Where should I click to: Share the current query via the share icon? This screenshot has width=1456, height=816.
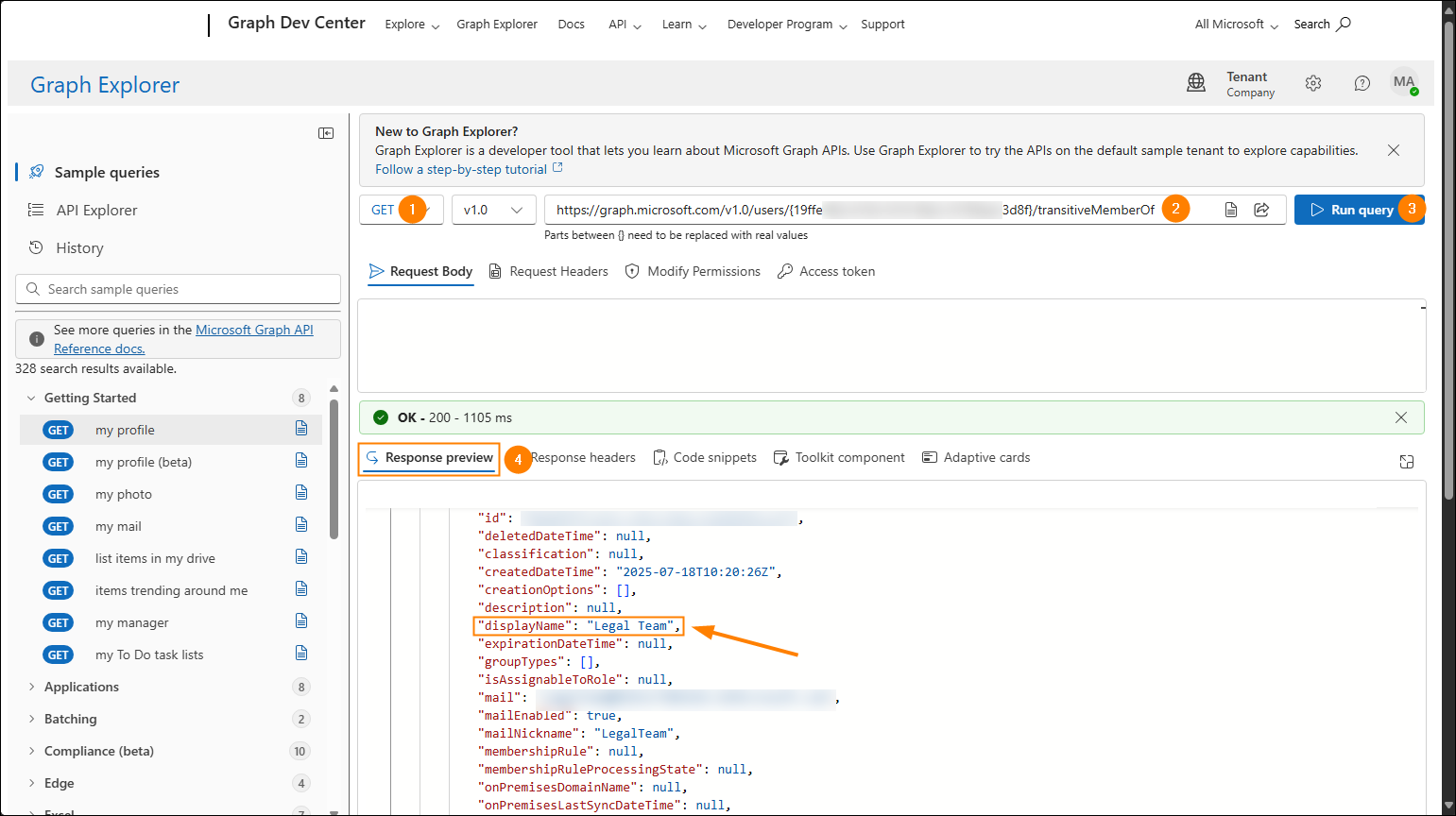(1261, 210)
